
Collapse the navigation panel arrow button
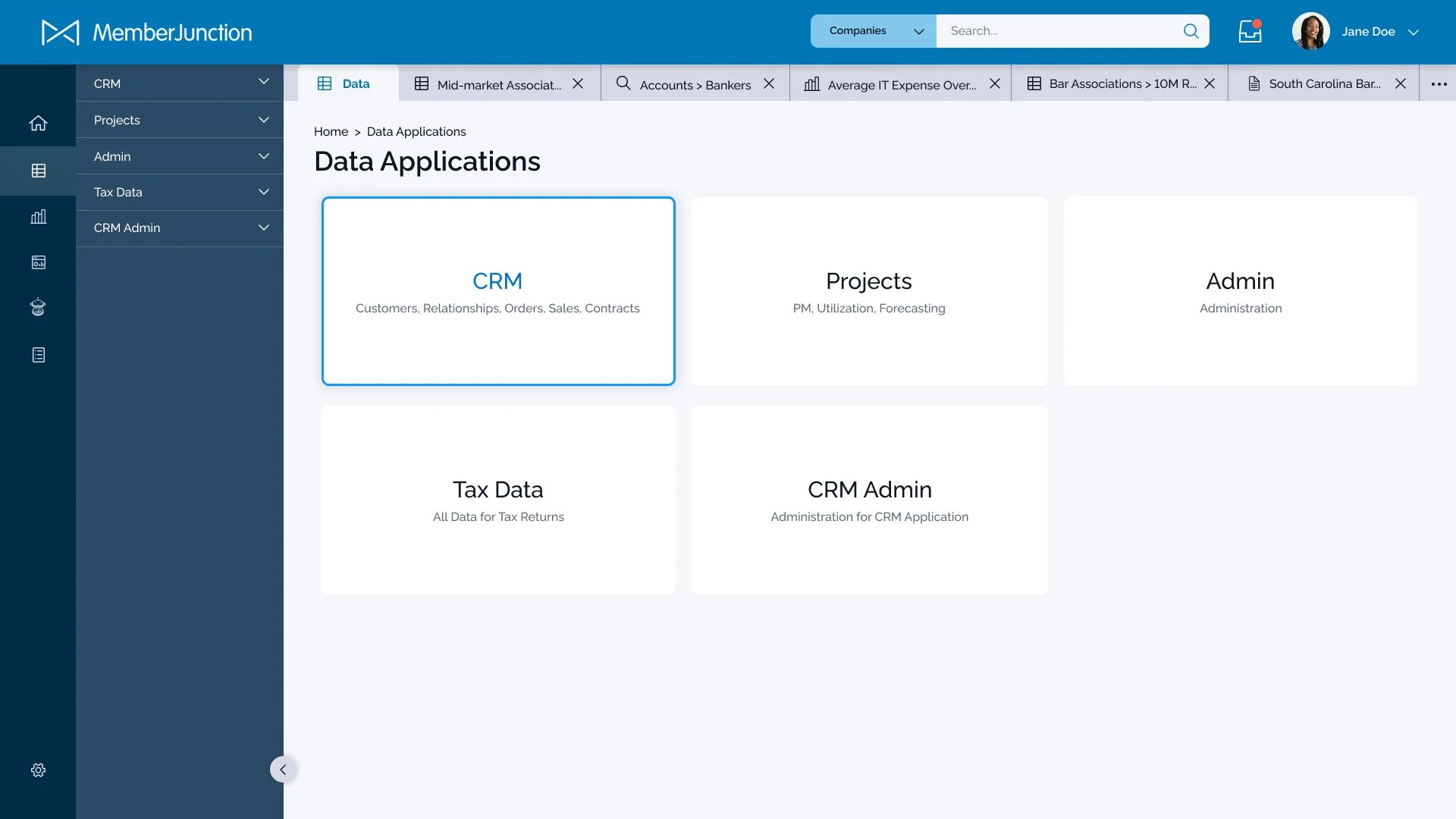(283, 770)
